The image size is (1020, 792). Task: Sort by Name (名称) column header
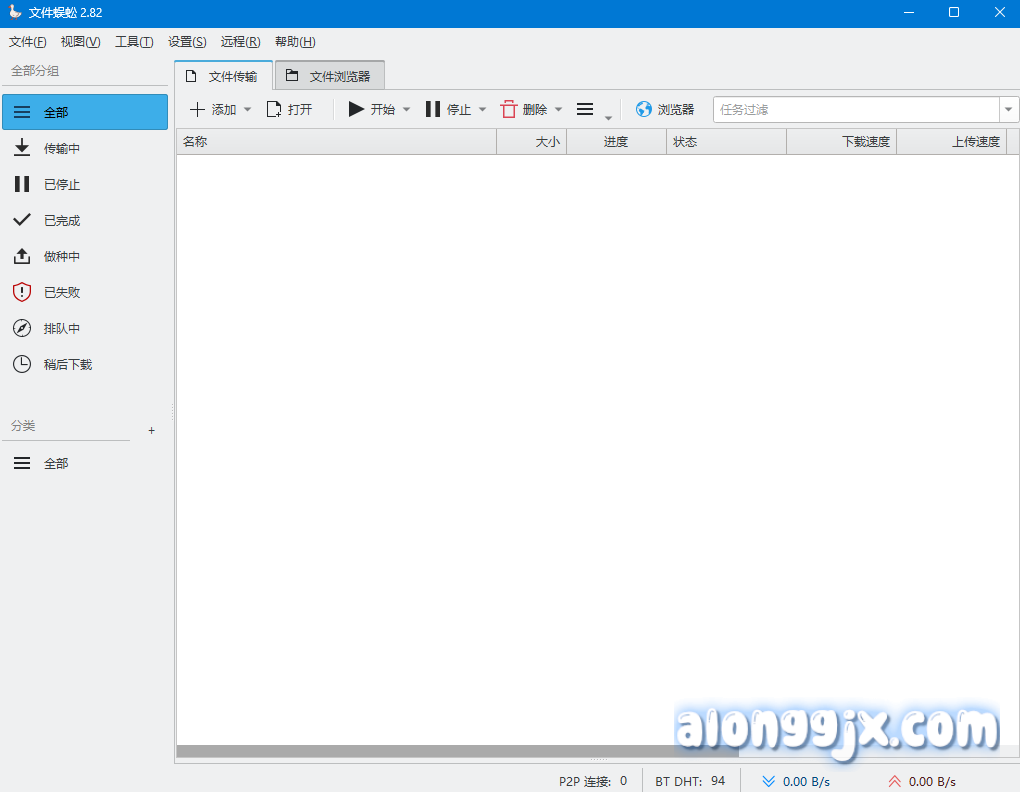point(336,142)
